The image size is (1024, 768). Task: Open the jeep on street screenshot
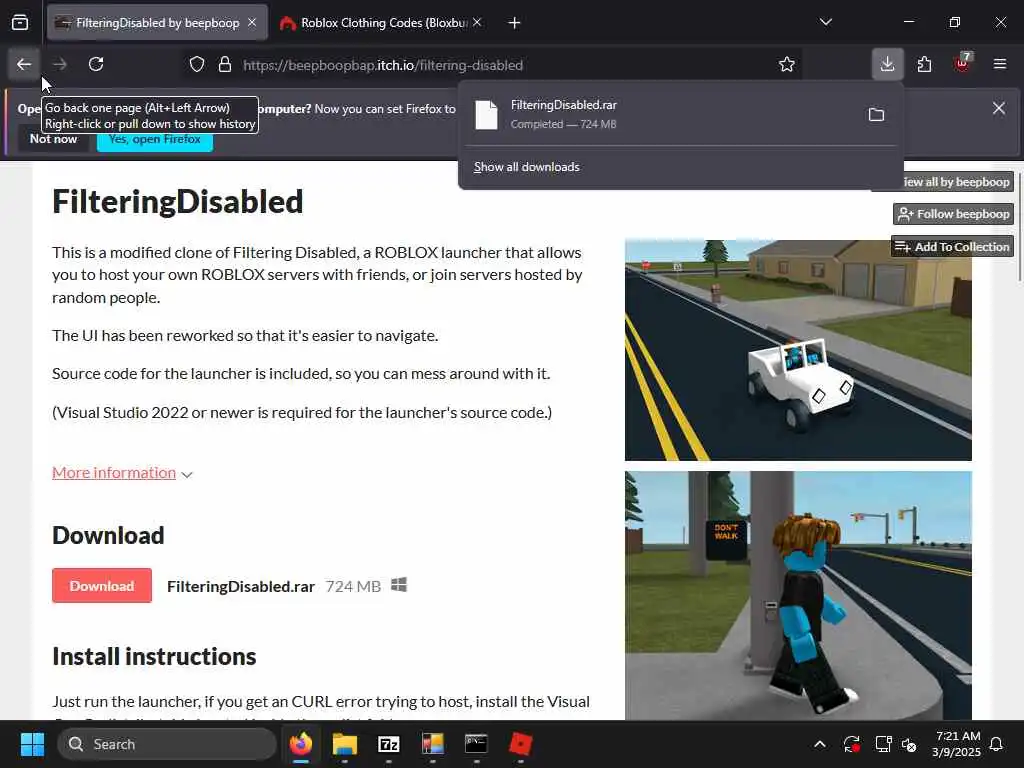pyautogui.click(x=798, y=350)
